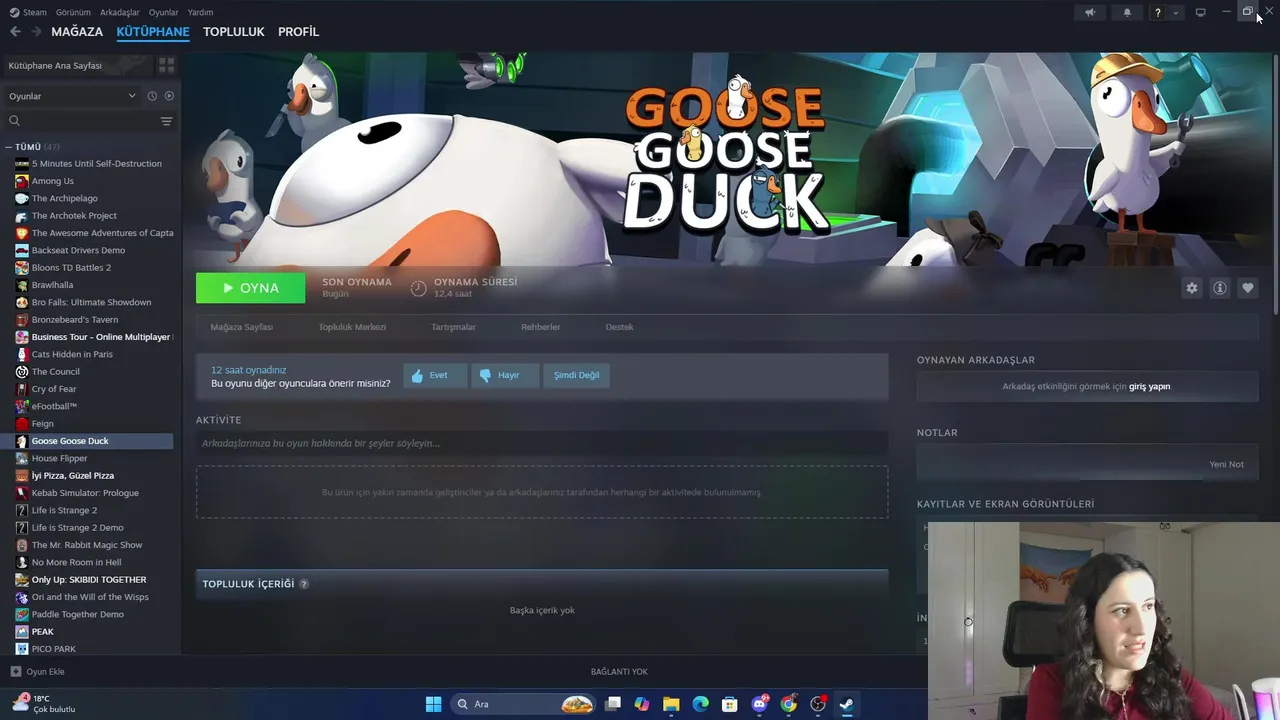Open the PROFİL tab

[x=298, y=32]
